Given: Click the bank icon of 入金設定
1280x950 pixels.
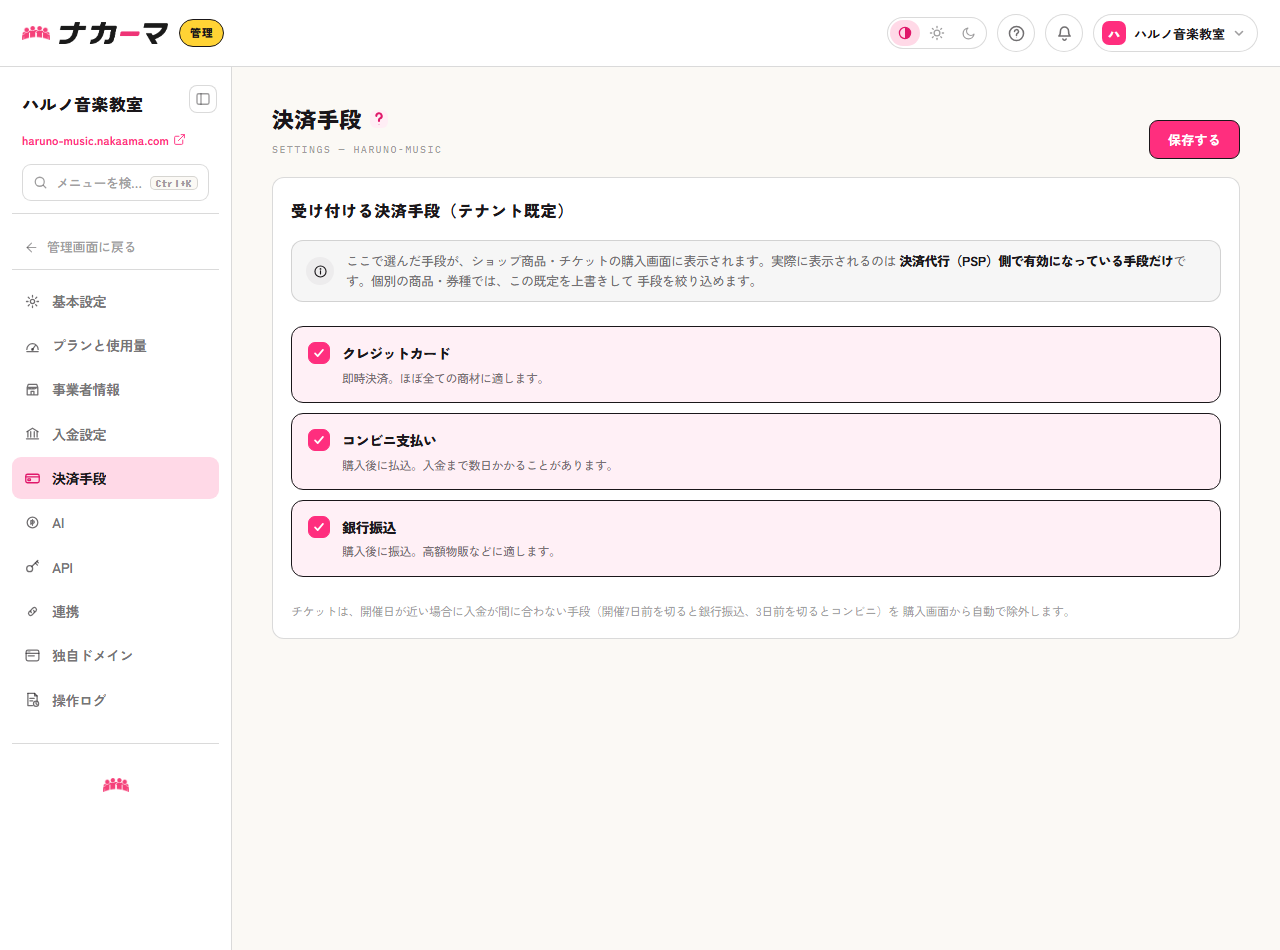Looking at the screenshot, I should click(x=32, y=435).
